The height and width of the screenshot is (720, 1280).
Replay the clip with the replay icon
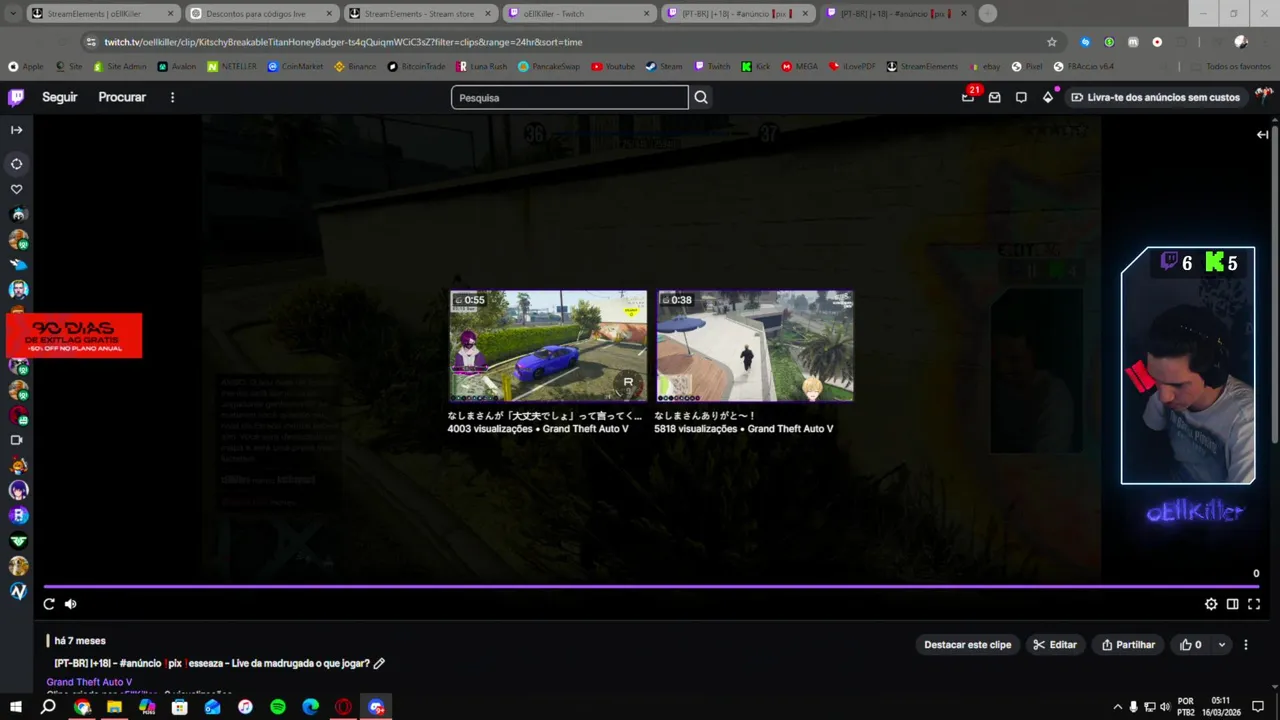click(x=49, y=604)
